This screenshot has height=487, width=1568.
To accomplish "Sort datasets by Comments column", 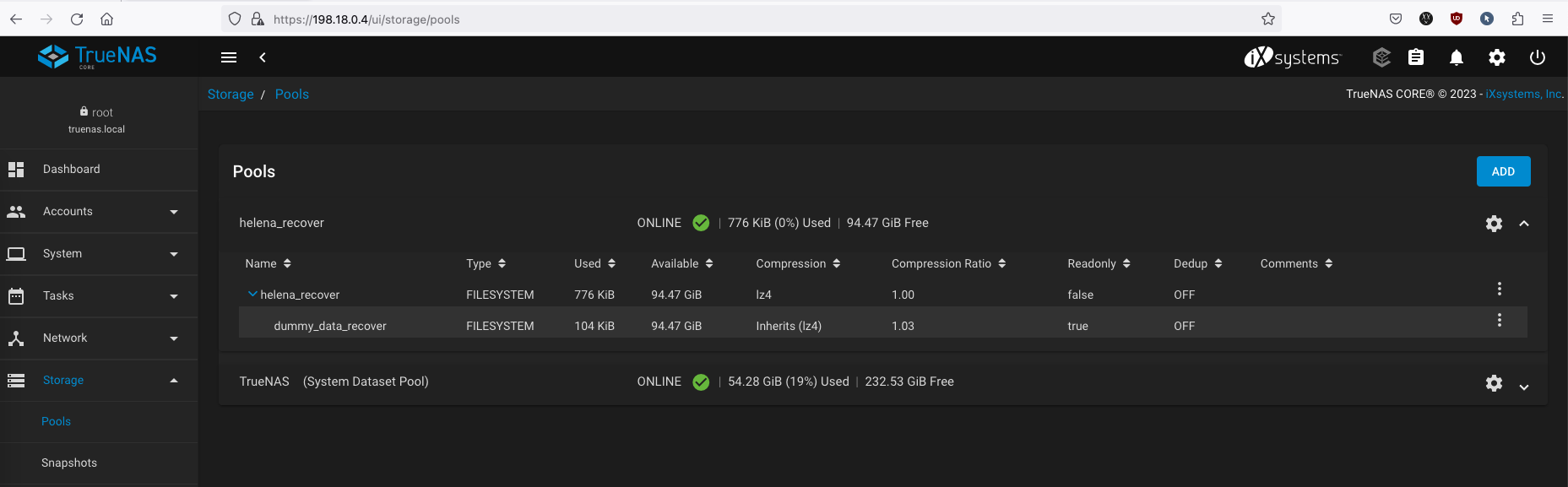I will pos(1297,263).
